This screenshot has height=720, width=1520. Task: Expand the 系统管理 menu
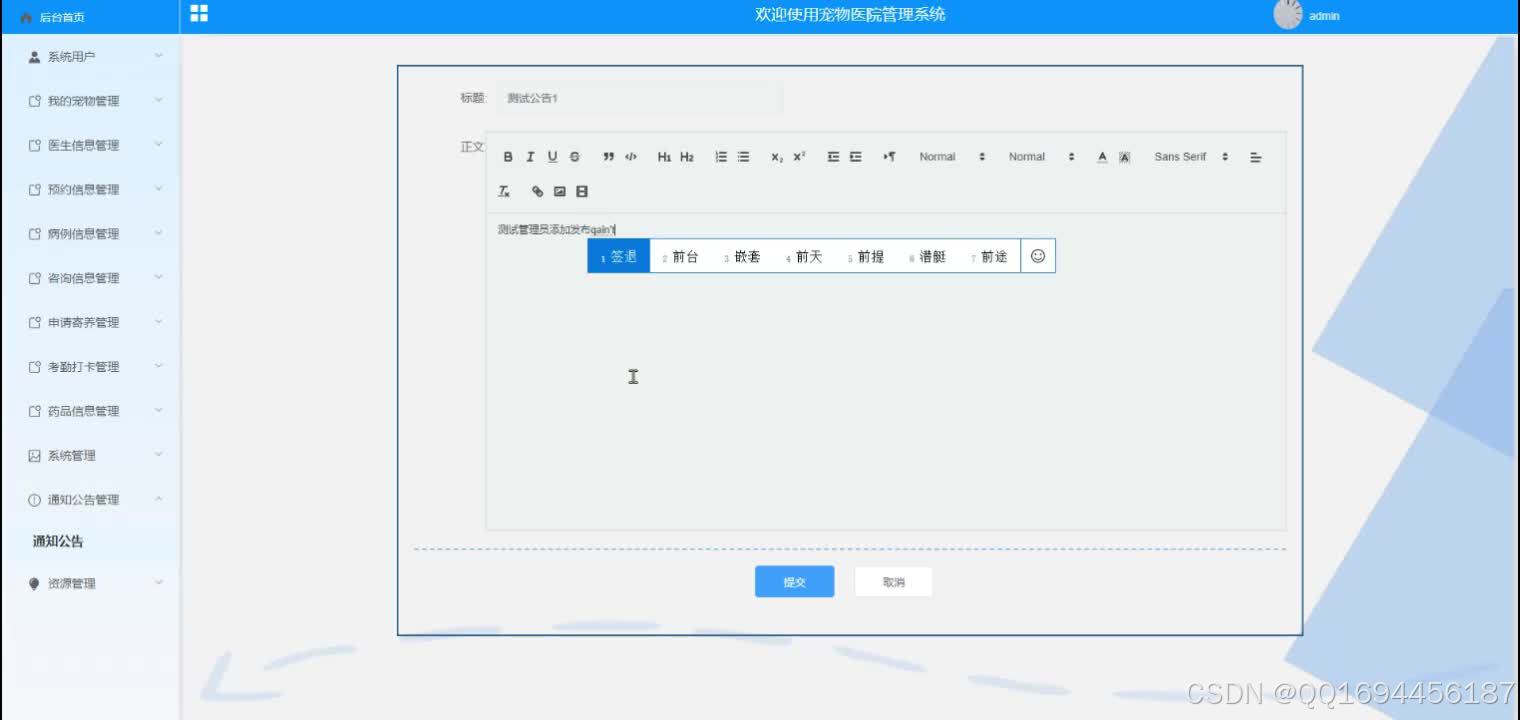click(x=90, y=455)
